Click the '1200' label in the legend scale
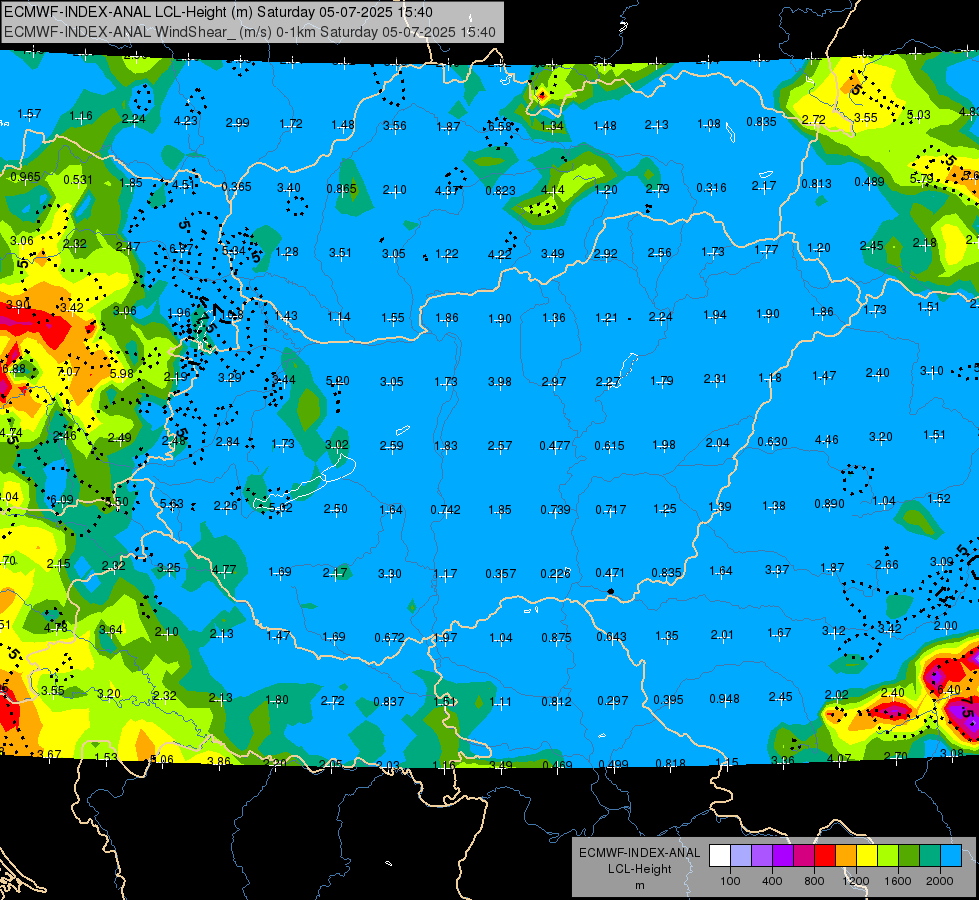This screenshot has width=979, height=900. [855, 881]
